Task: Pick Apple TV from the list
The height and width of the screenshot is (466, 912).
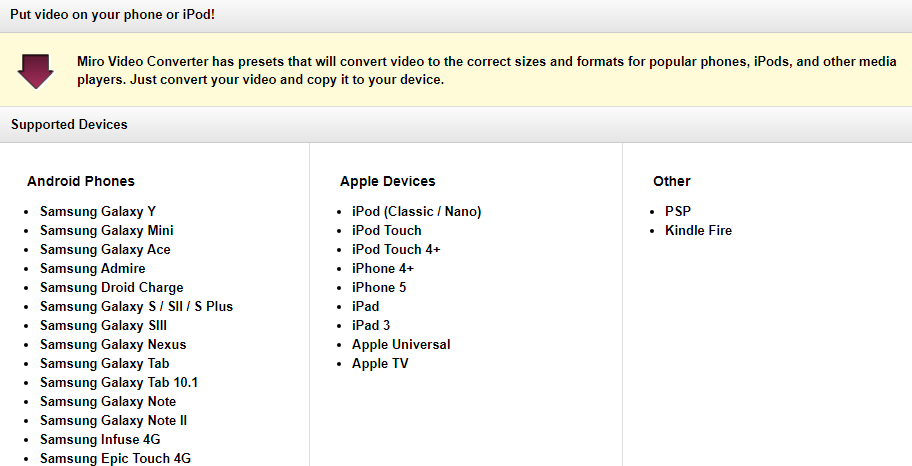Action: point(380,363)
